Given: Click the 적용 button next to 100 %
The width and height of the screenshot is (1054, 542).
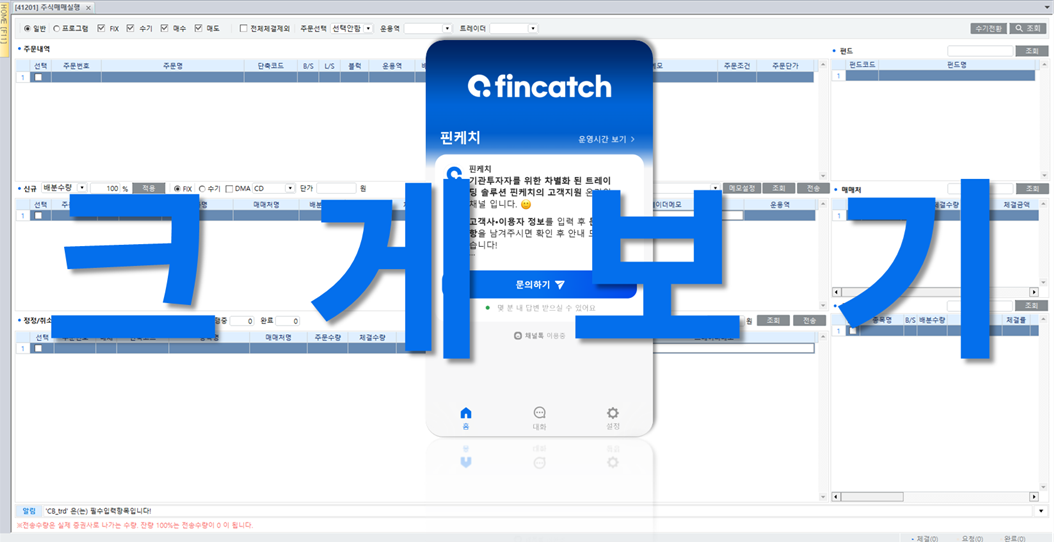Looking at the screenshot, I should (148, 188).
